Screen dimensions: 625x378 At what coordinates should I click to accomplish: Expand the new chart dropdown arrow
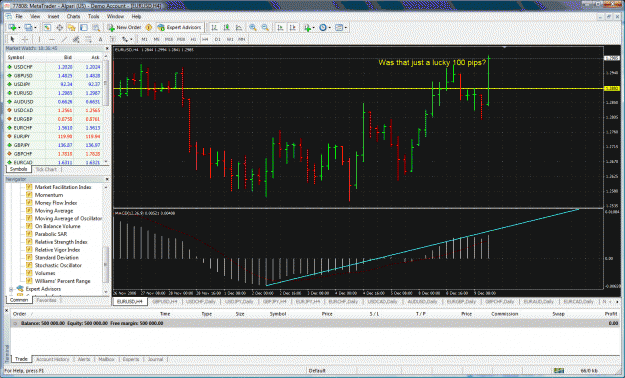pyautogui.click(x=19, y=28)
